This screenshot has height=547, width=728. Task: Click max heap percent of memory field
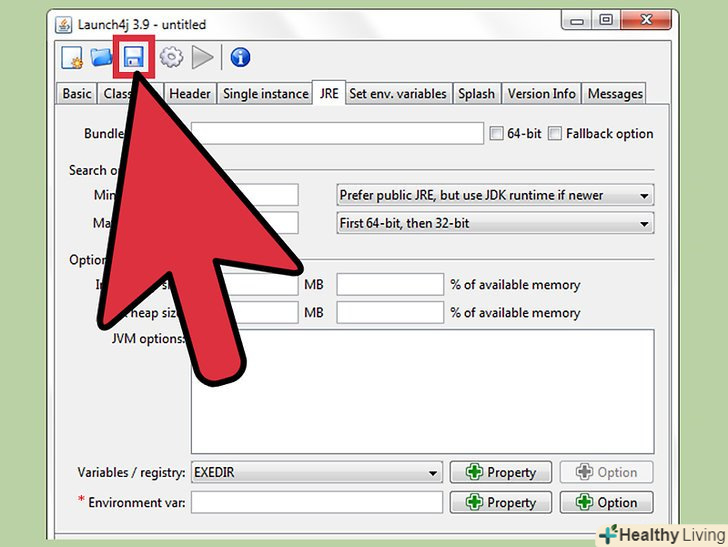click(x=390, y=313)
